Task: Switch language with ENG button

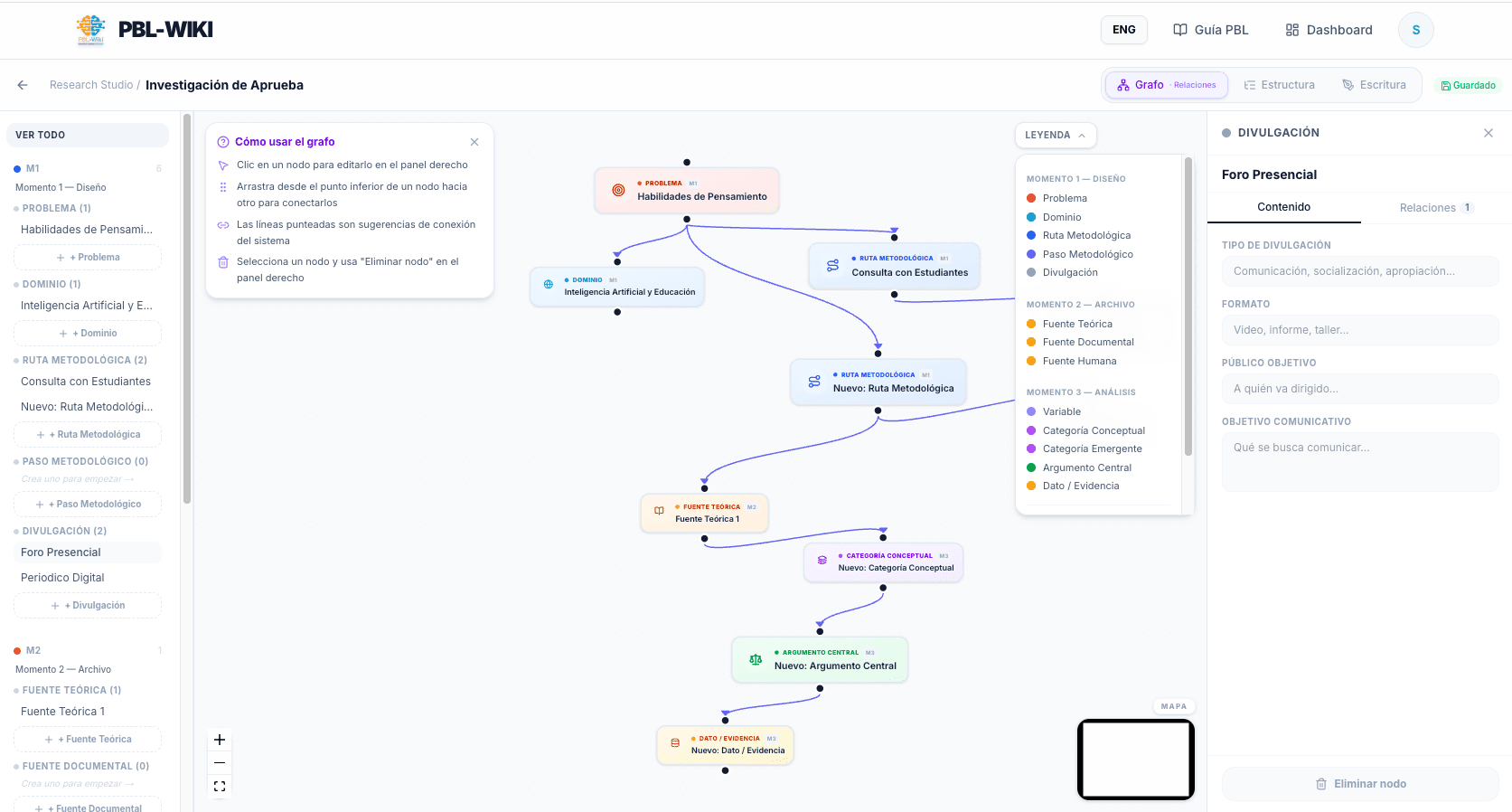Action: pyautogui.click(x=1124, y=30)
